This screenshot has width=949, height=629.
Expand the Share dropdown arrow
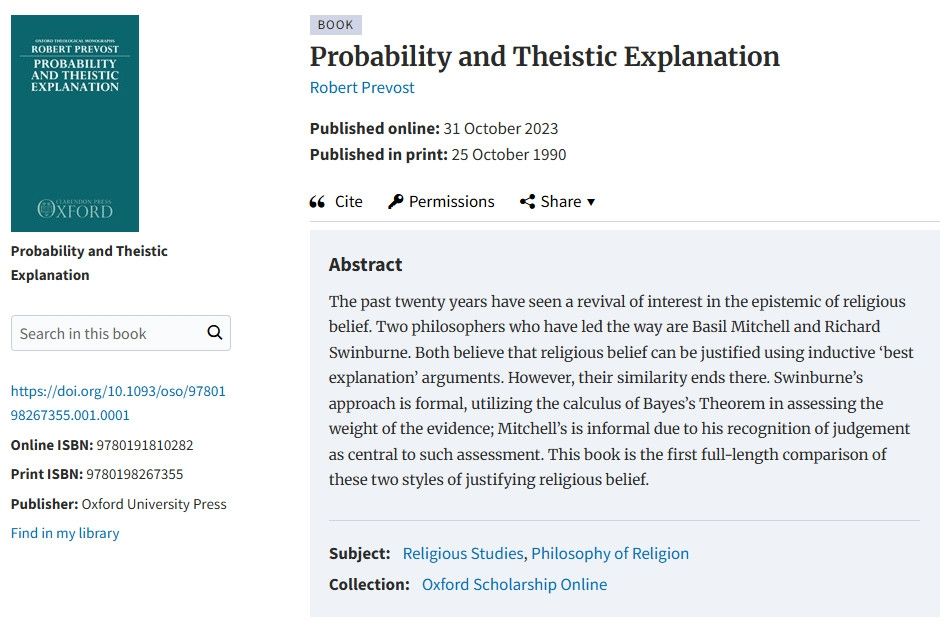click(591, 202)
